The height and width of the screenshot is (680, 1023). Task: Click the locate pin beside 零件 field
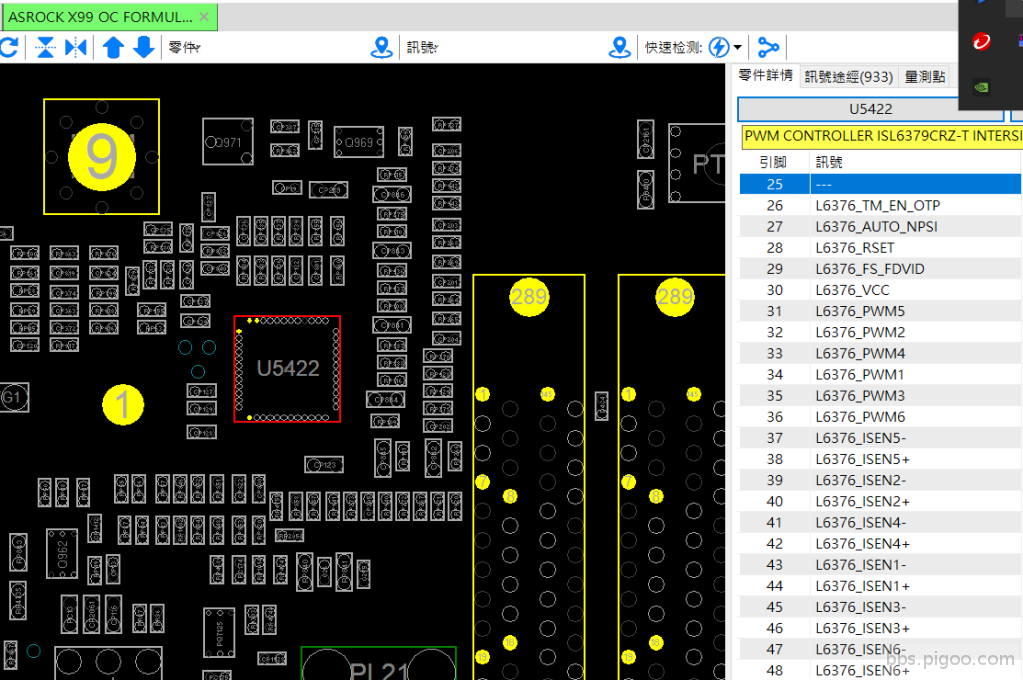point(381,47)
